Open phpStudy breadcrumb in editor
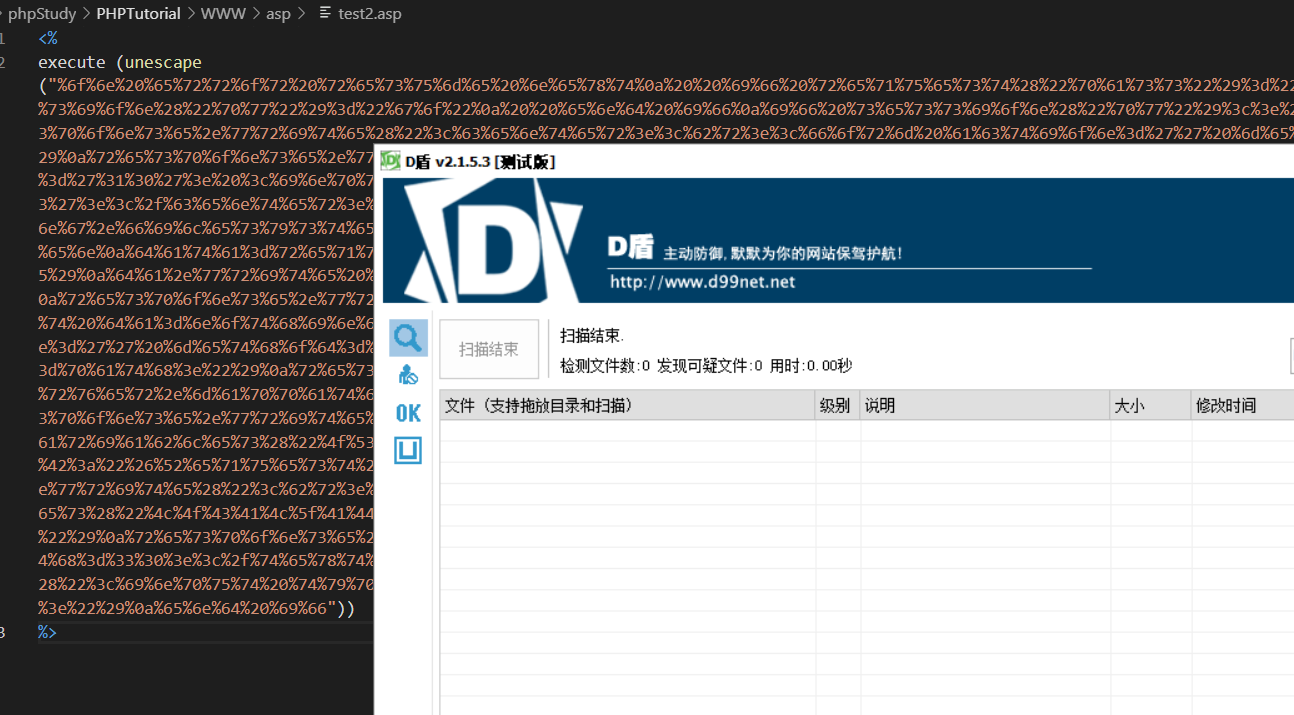This screenshot has width=1294, height=715. pyautogui.click(x=42, y=14)
